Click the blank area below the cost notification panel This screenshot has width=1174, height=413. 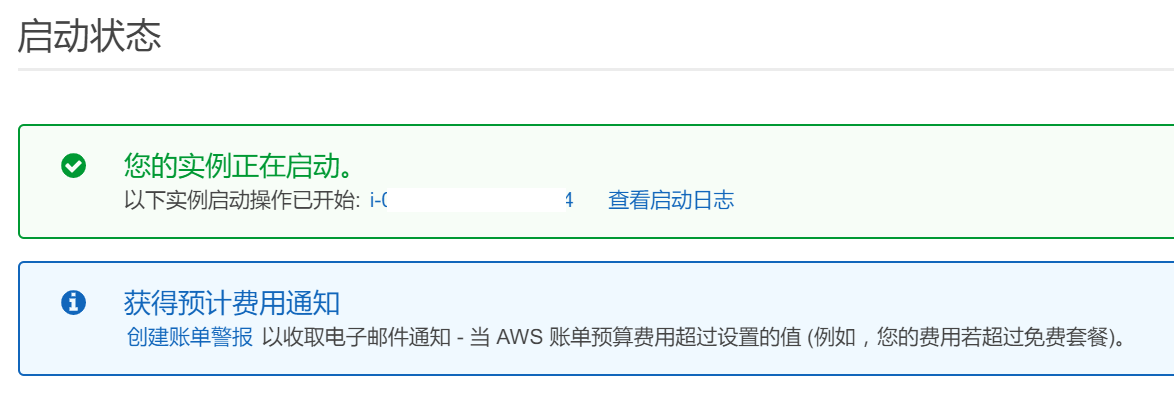tap(596, 394)
